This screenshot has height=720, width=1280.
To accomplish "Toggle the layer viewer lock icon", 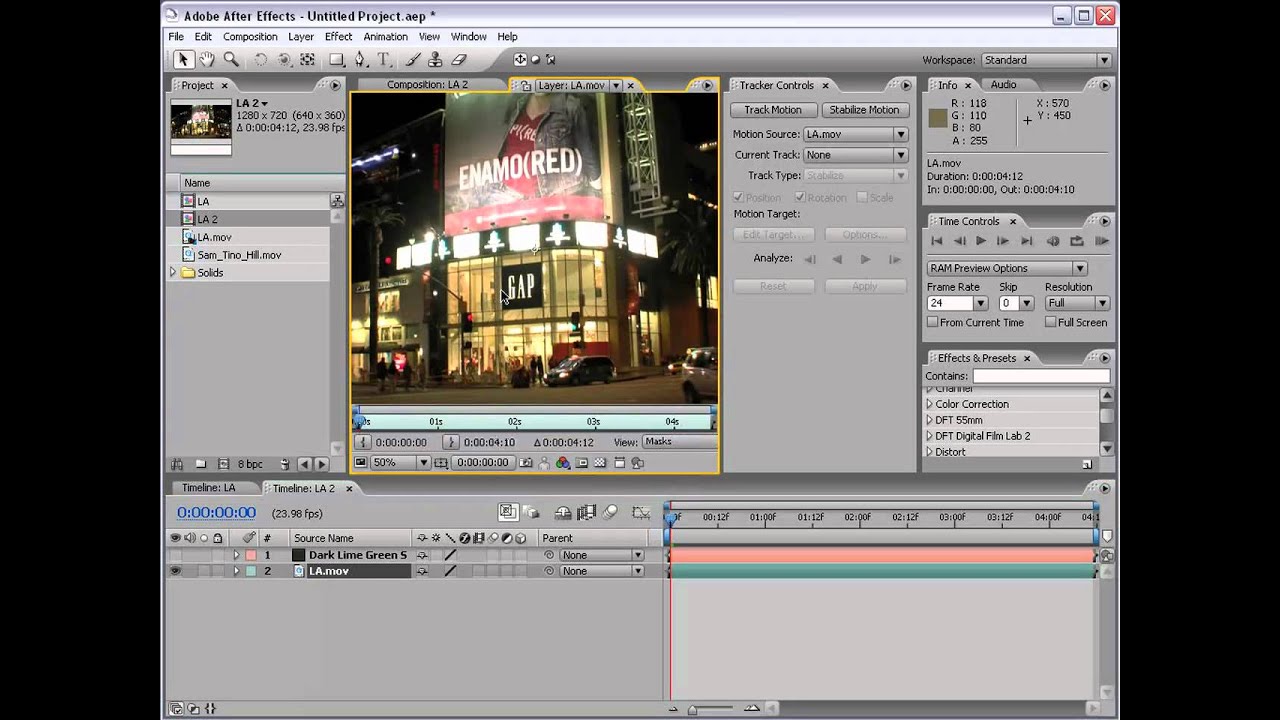I will [x=525, y=85].
